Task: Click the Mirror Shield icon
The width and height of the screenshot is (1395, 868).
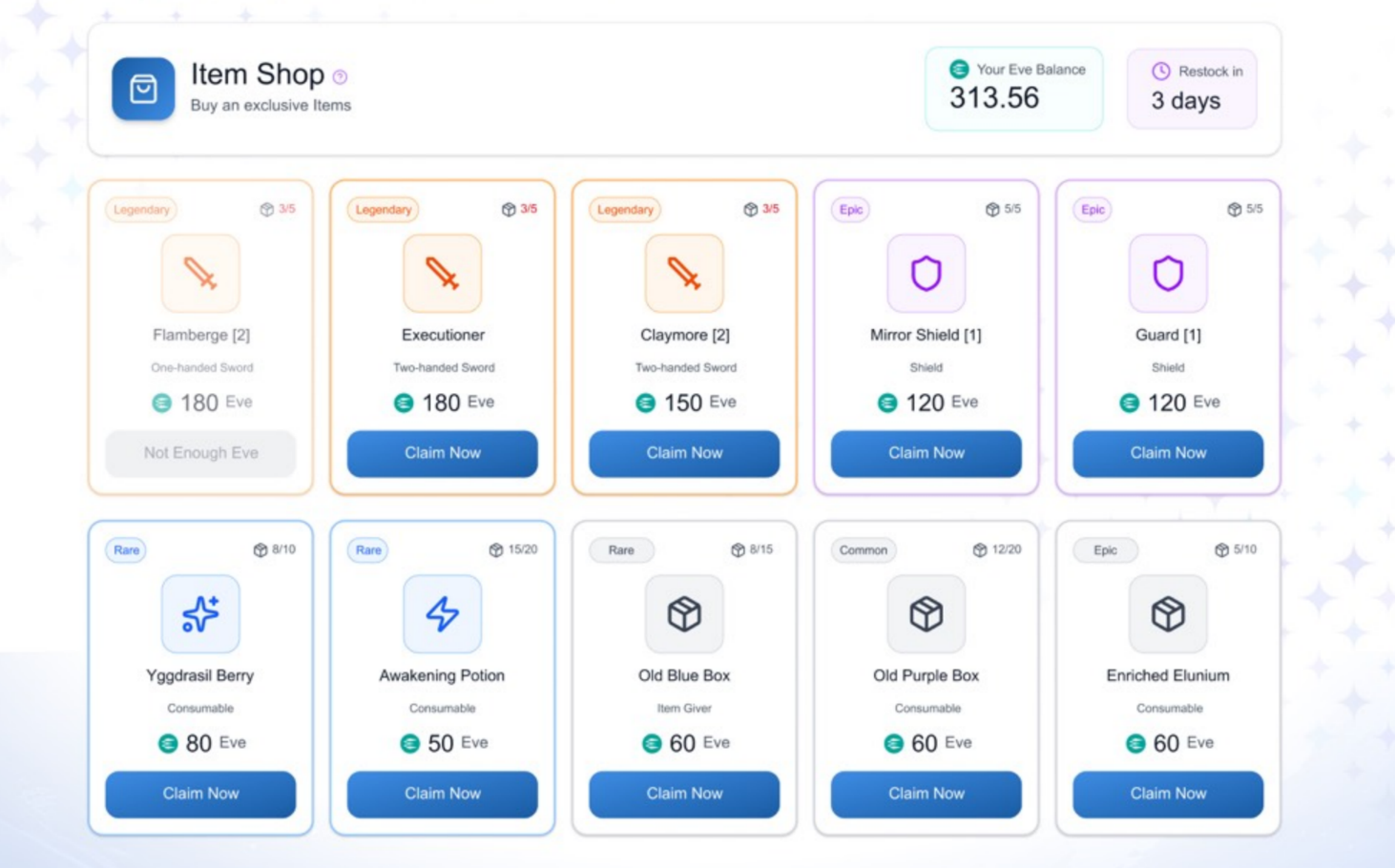Action: [x=926, y=274]
